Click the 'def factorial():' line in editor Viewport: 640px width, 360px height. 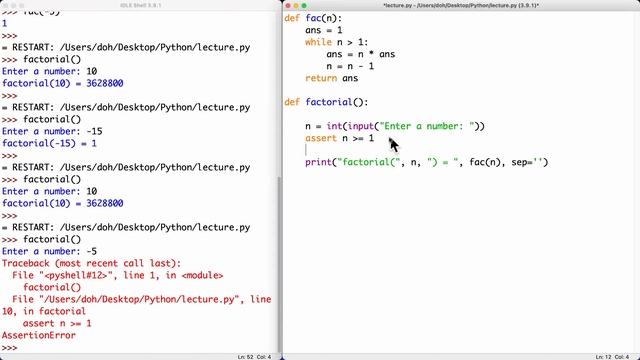point(326,102)
